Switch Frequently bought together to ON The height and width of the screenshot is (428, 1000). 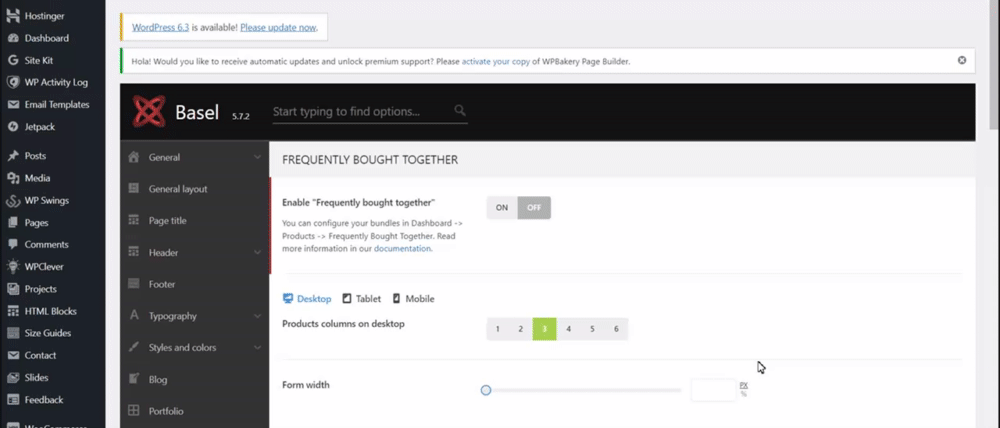[502, 208]
